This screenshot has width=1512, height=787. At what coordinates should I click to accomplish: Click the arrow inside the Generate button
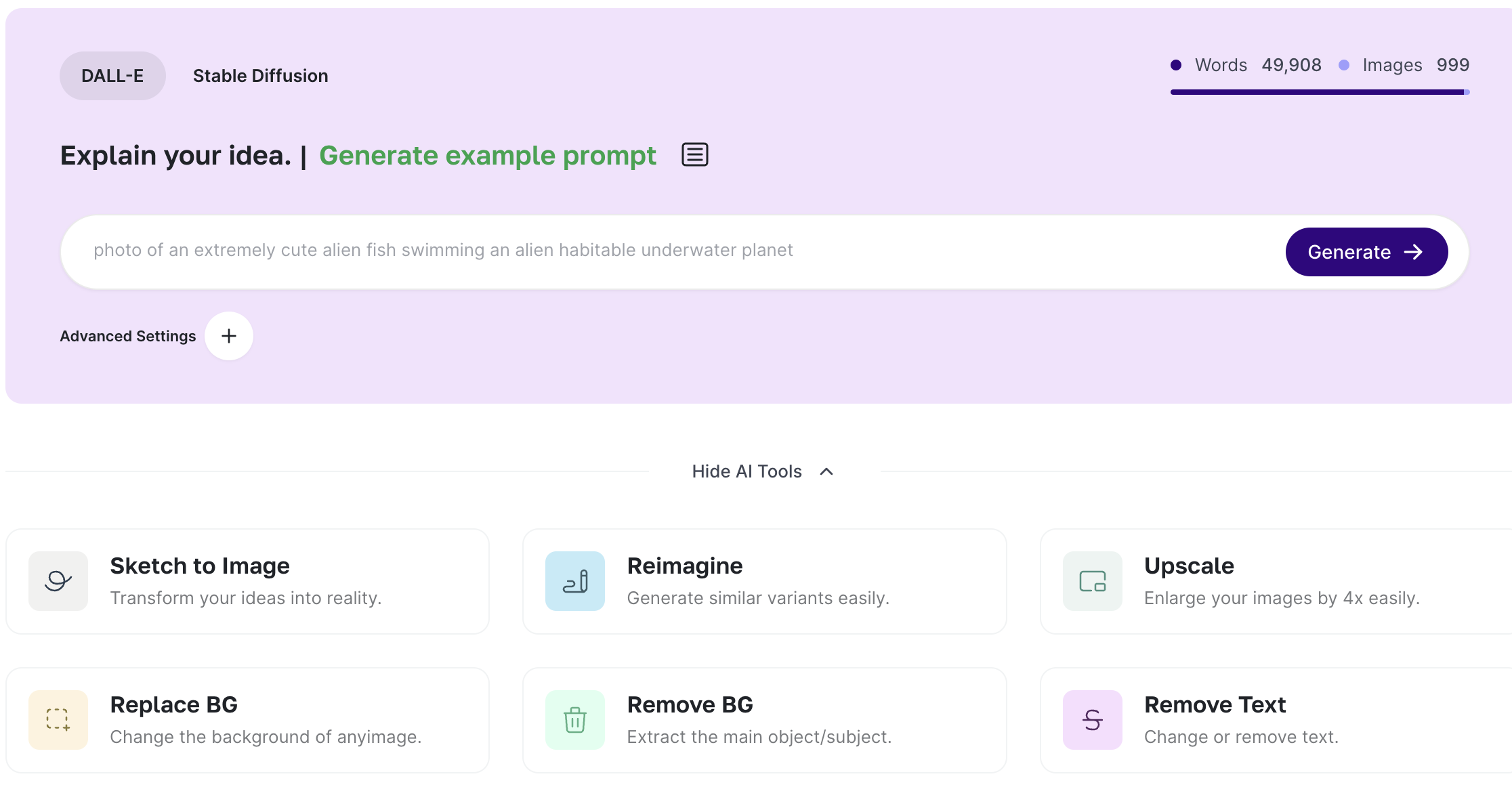pyautogui.click(x=1413, y=252)
